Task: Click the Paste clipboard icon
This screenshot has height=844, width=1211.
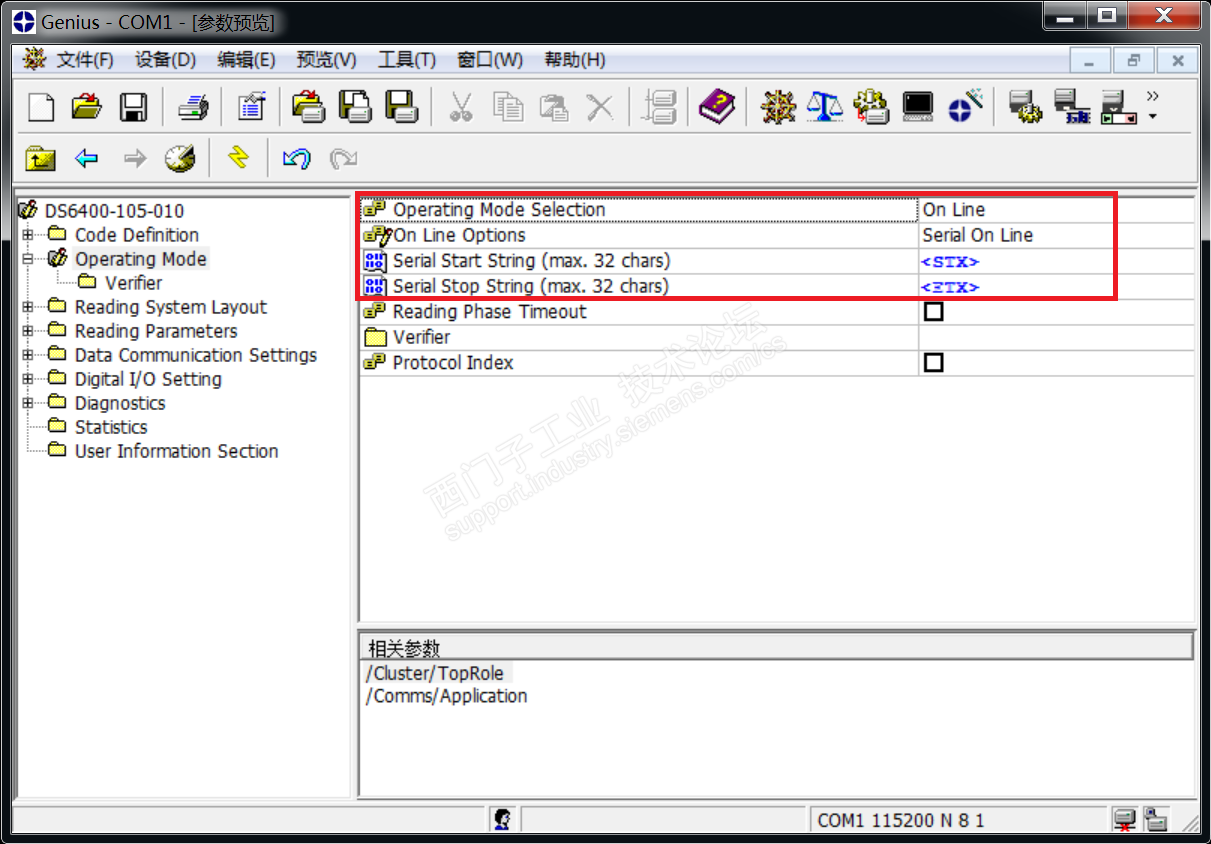Action: point(554,106)
